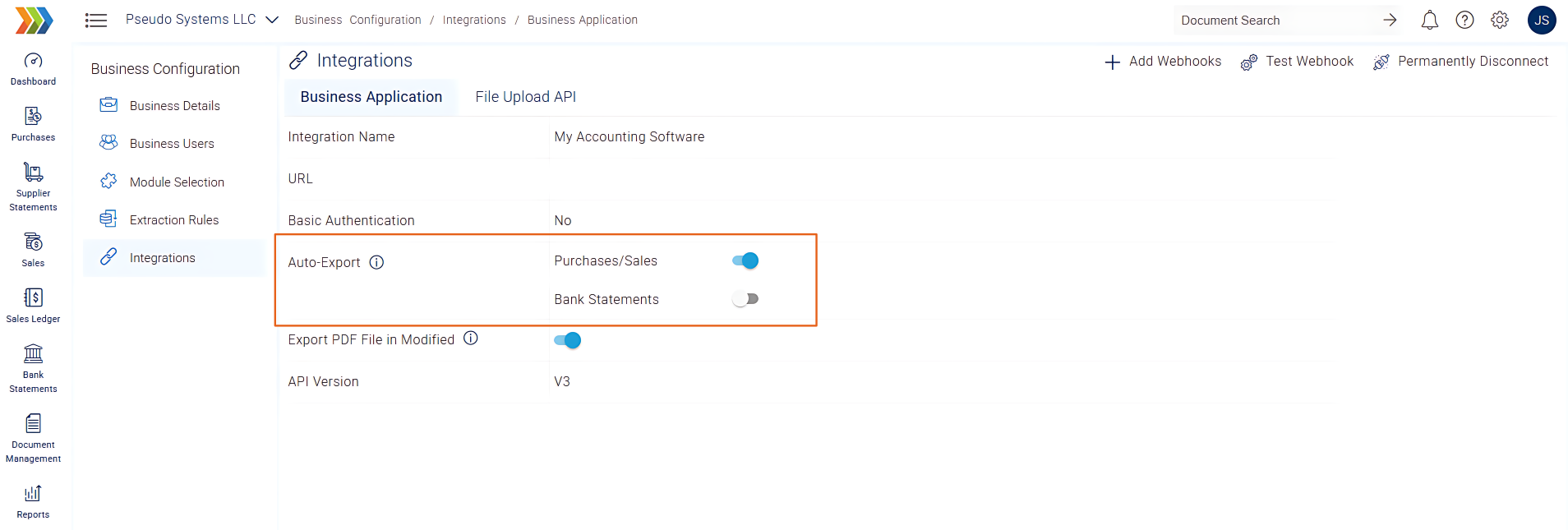Image resolution: width=1568 pixels, height=530 pixels.
Task: Toggle Export PDF File in Modified
Action: (568, 340)
